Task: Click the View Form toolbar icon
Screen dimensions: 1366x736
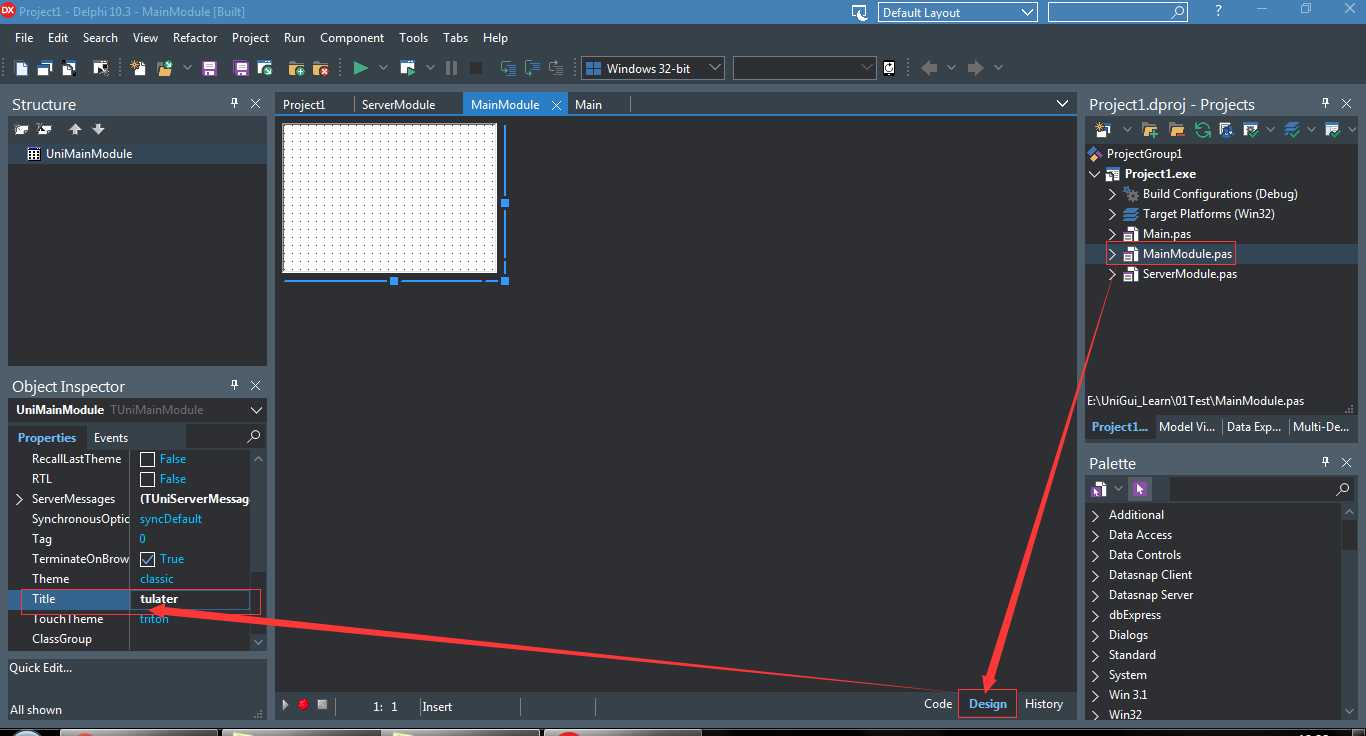Action: point(45,68)
